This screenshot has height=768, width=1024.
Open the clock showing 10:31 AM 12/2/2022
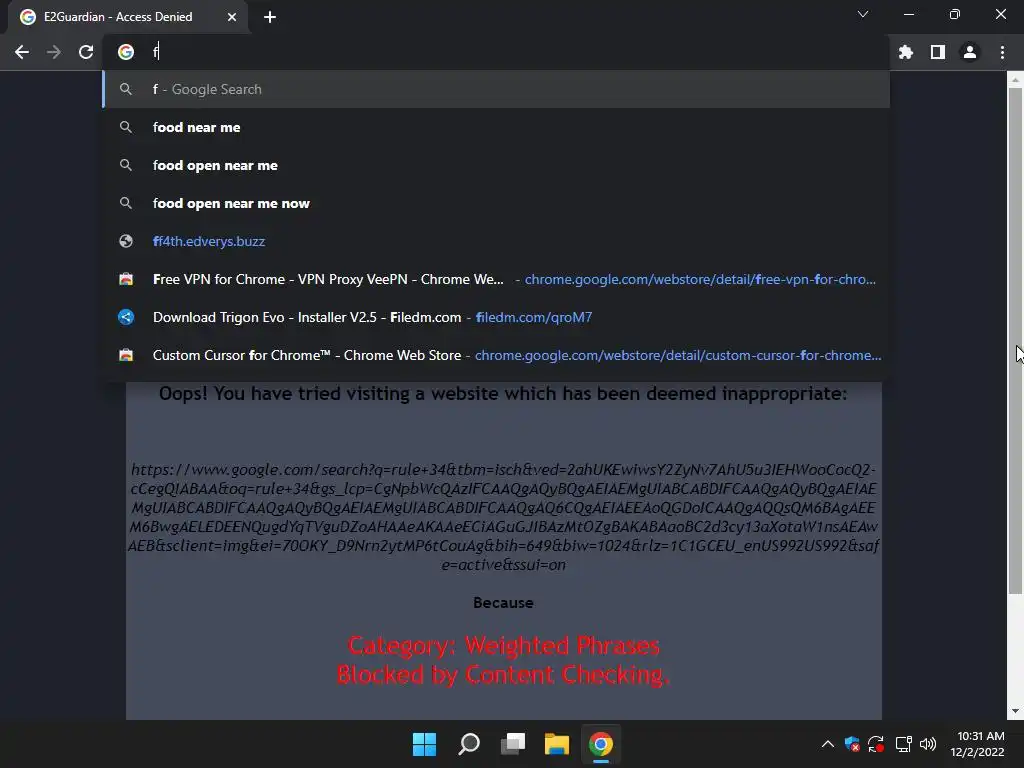coord(978,744)
